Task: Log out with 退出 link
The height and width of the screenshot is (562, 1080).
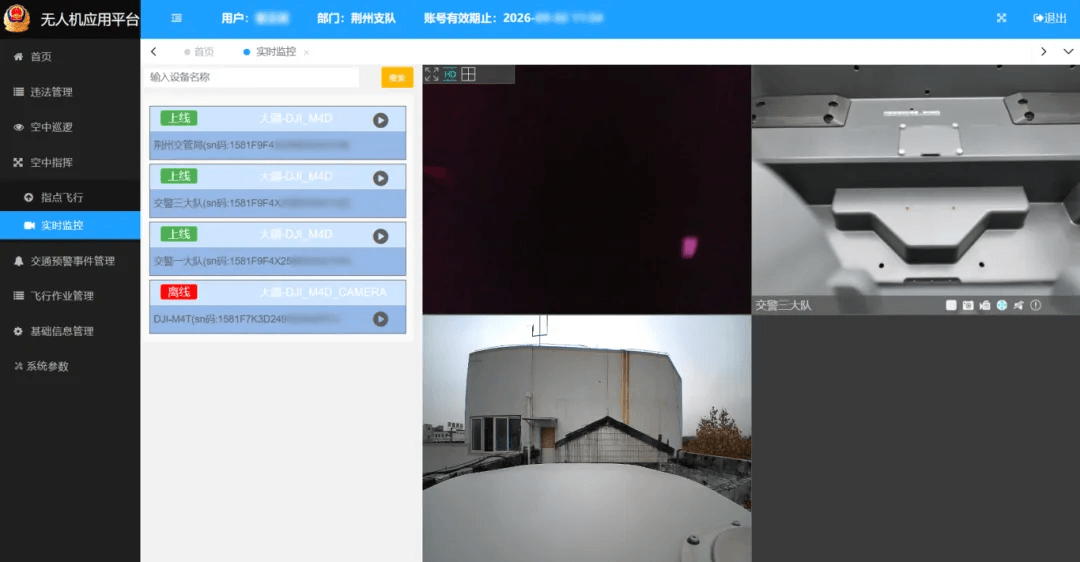Action: click(x=1050, y=18)
